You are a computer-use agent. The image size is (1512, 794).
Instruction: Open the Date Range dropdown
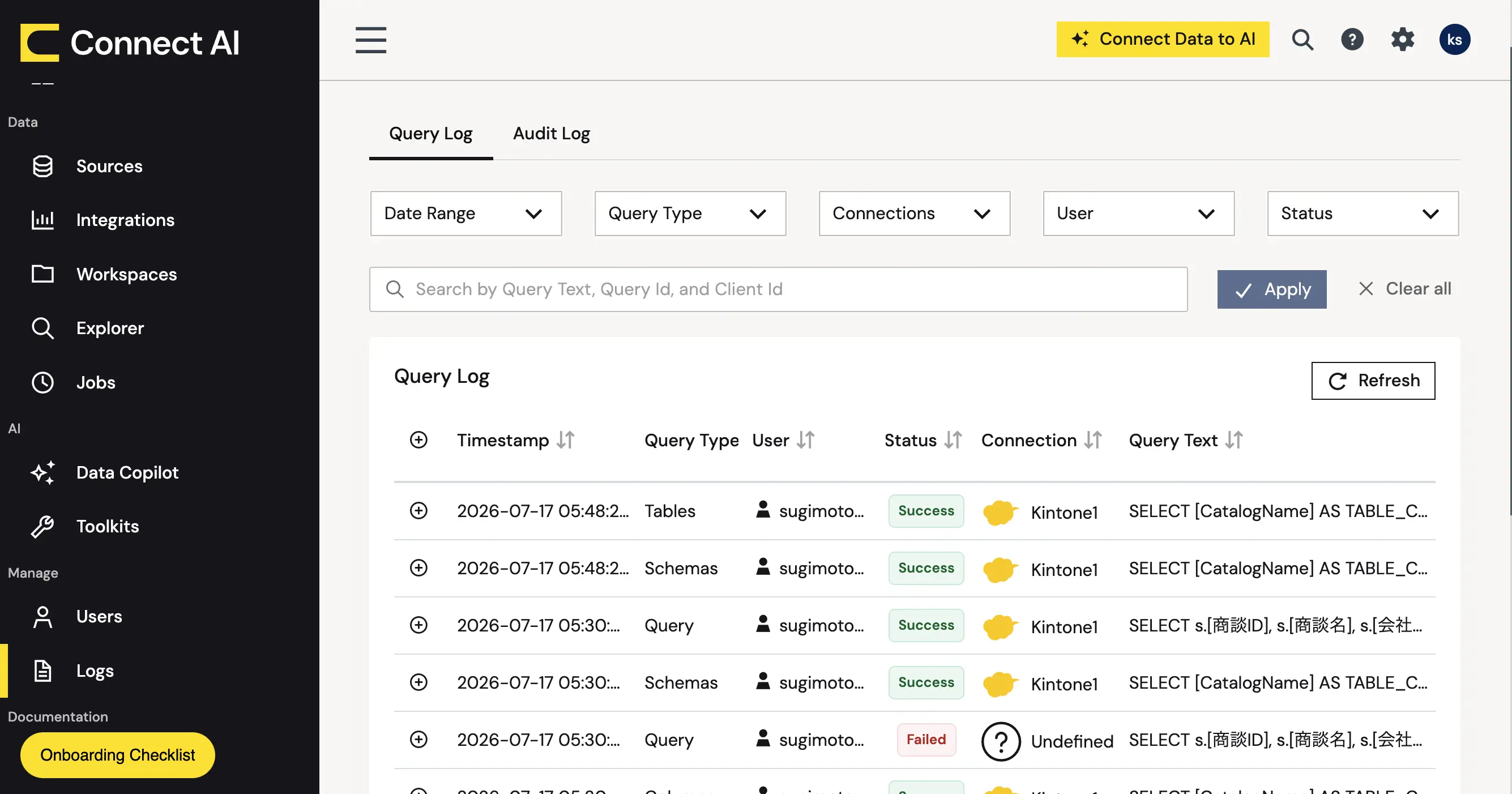click(x=466, y=213)
